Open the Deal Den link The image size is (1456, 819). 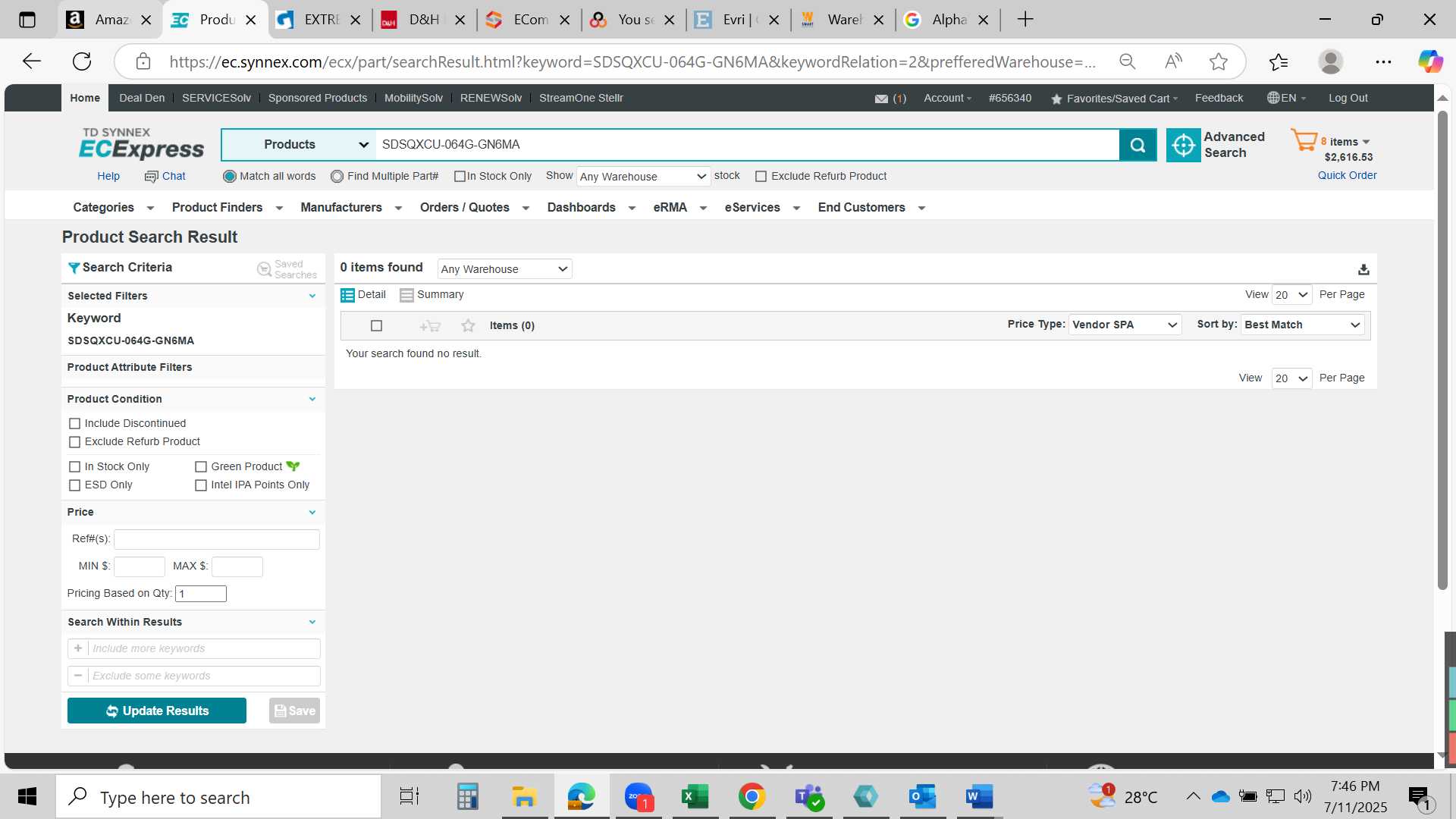[142, 99]
